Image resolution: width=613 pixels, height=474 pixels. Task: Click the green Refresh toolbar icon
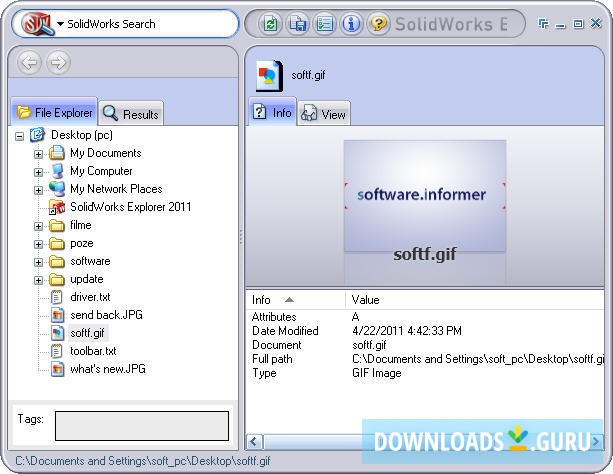tap(270, 24)
